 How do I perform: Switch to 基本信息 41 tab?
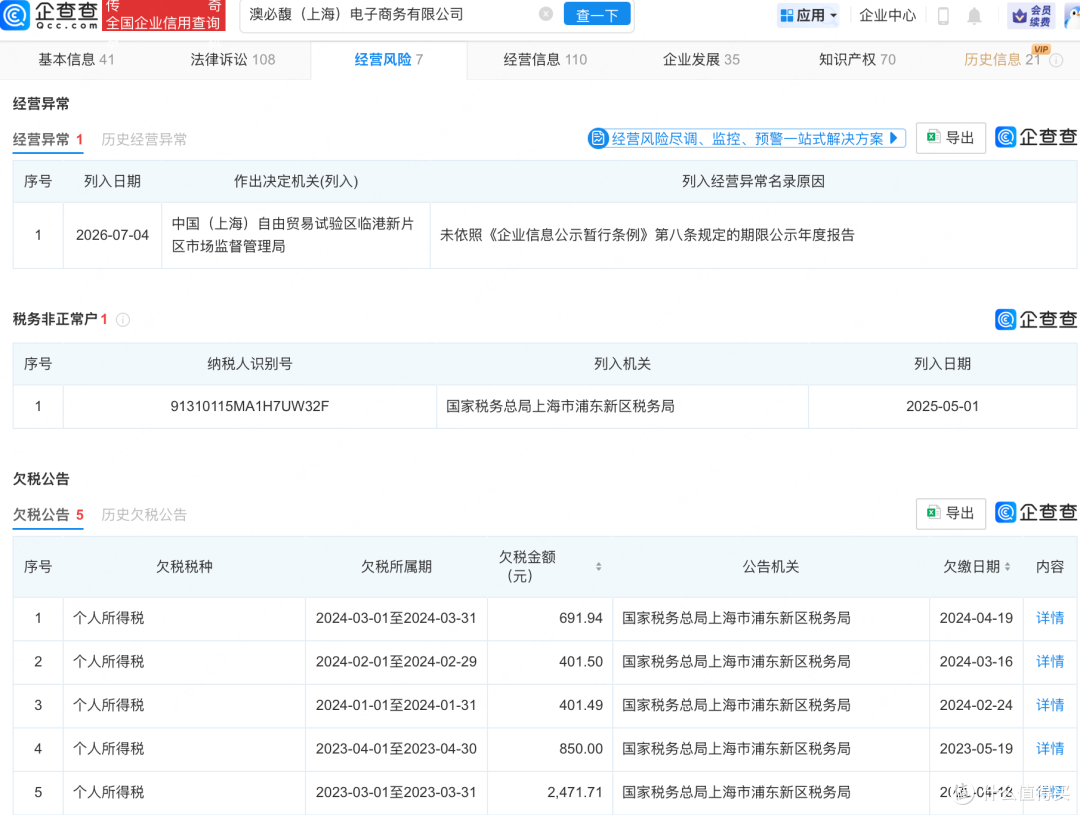76,60
